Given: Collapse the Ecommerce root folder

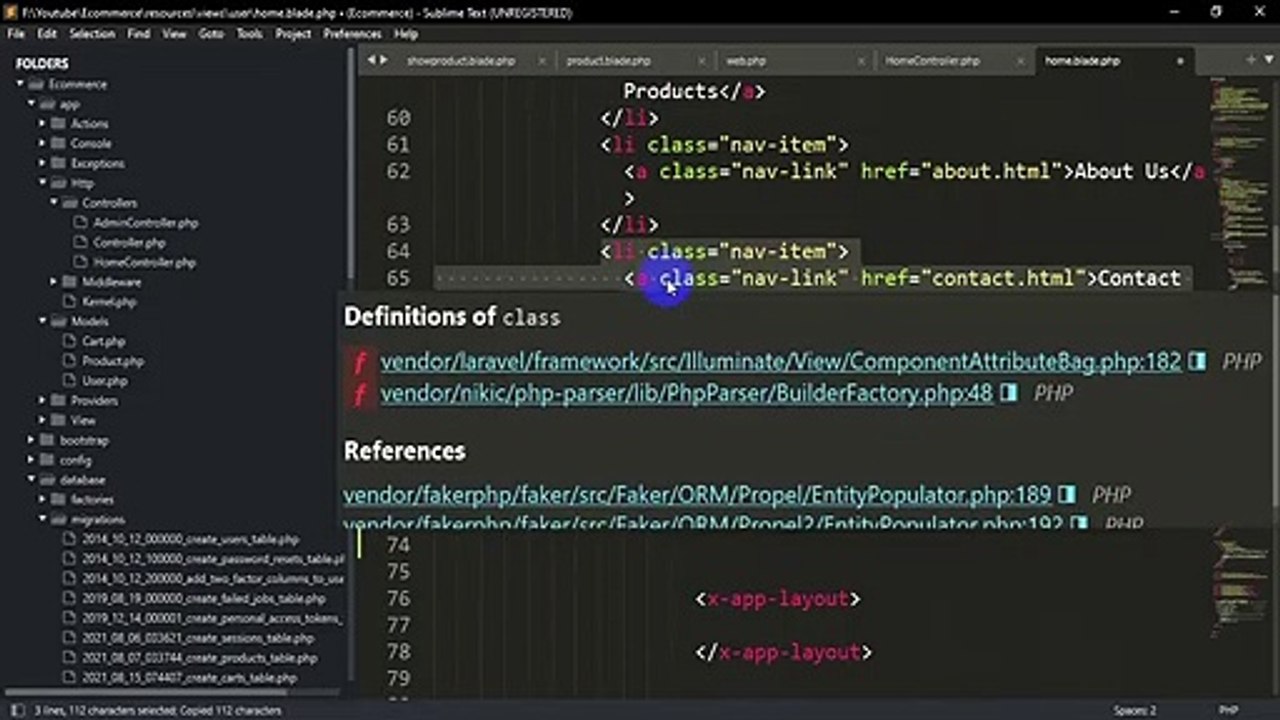Looking at the screenshot, I should (20, 84).
